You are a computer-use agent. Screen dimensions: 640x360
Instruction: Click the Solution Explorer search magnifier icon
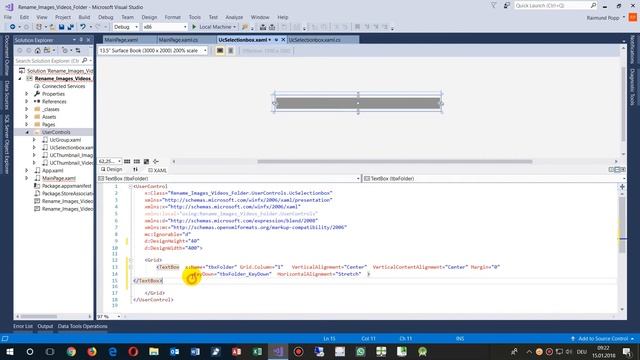pos(84,60)
